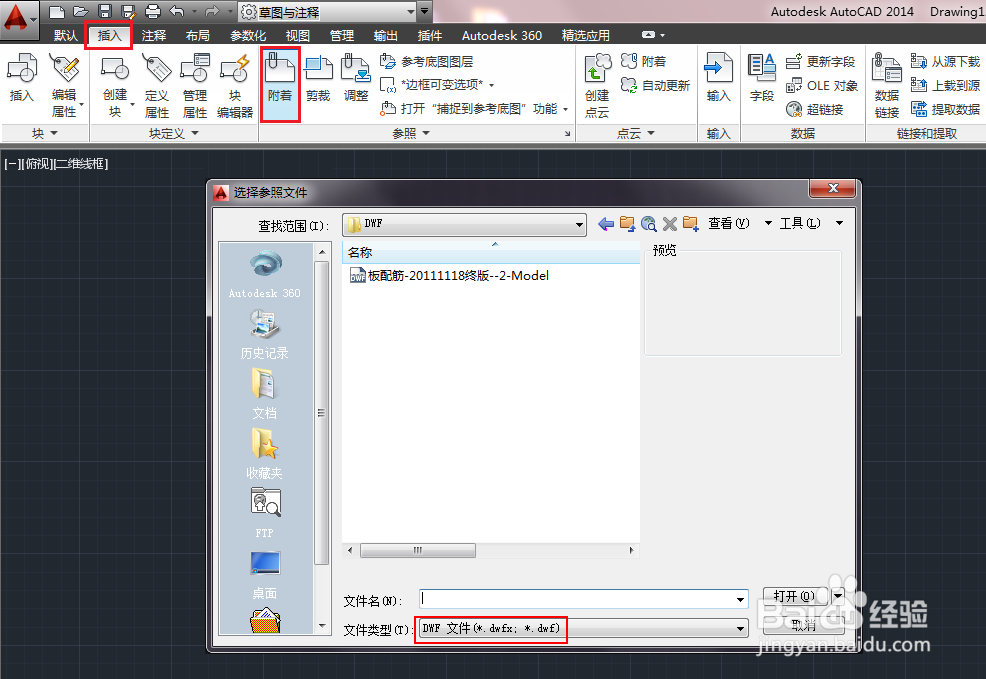Click the Plot printer icon in quick access toolbar
986x679 pixels.
coord(153,11)
